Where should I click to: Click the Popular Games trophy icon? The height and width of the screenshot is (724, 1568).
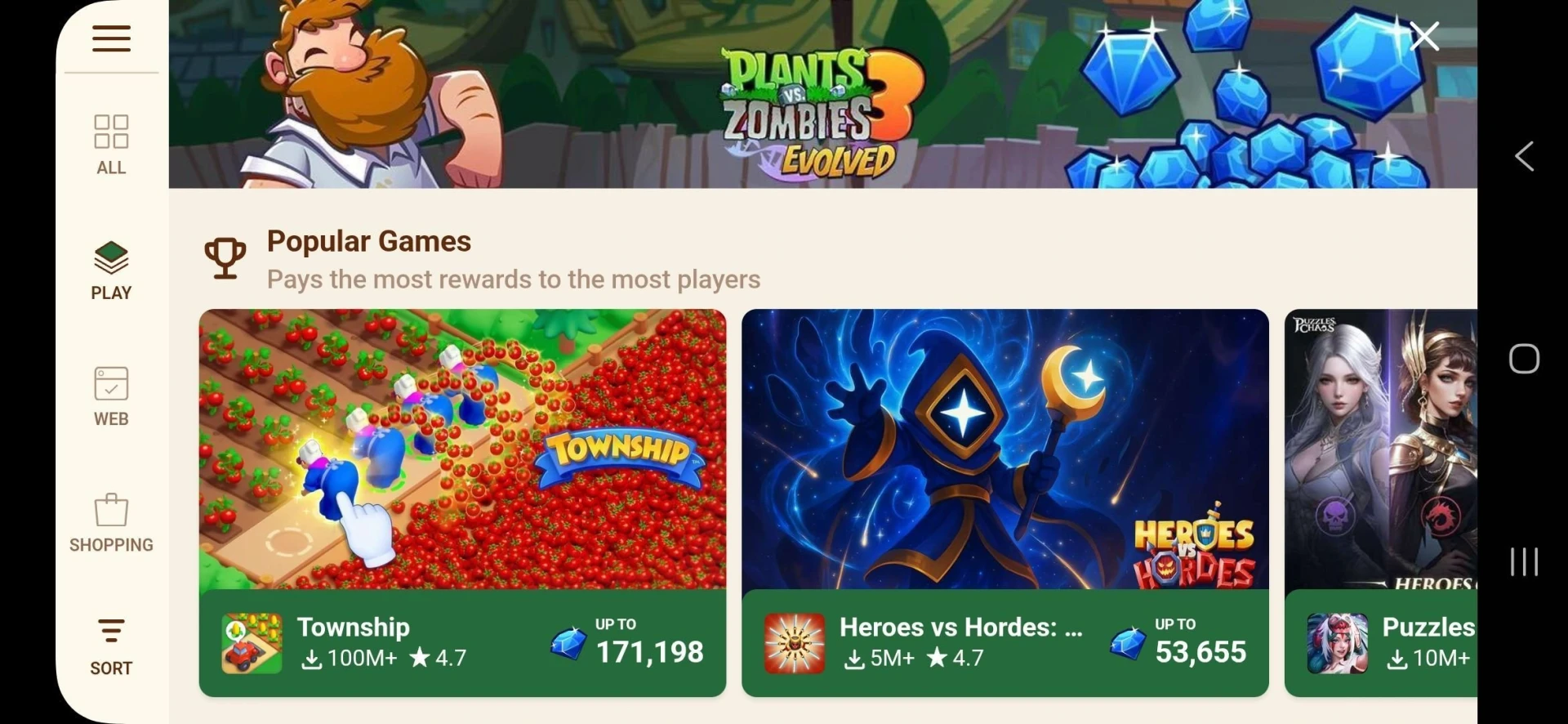[x=225, y=259]
